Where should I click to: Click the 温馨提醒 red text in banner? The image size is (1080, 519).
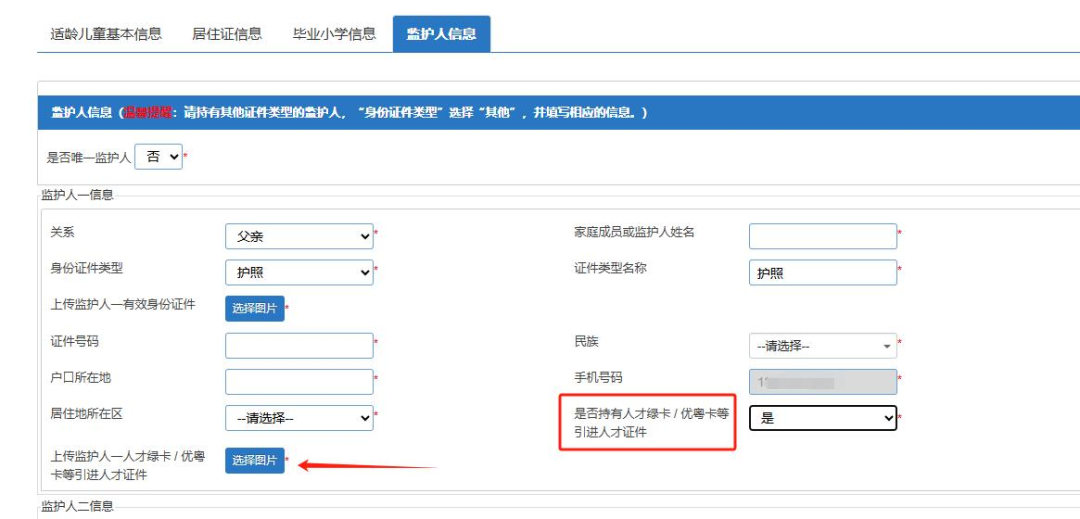click(148, 113)
